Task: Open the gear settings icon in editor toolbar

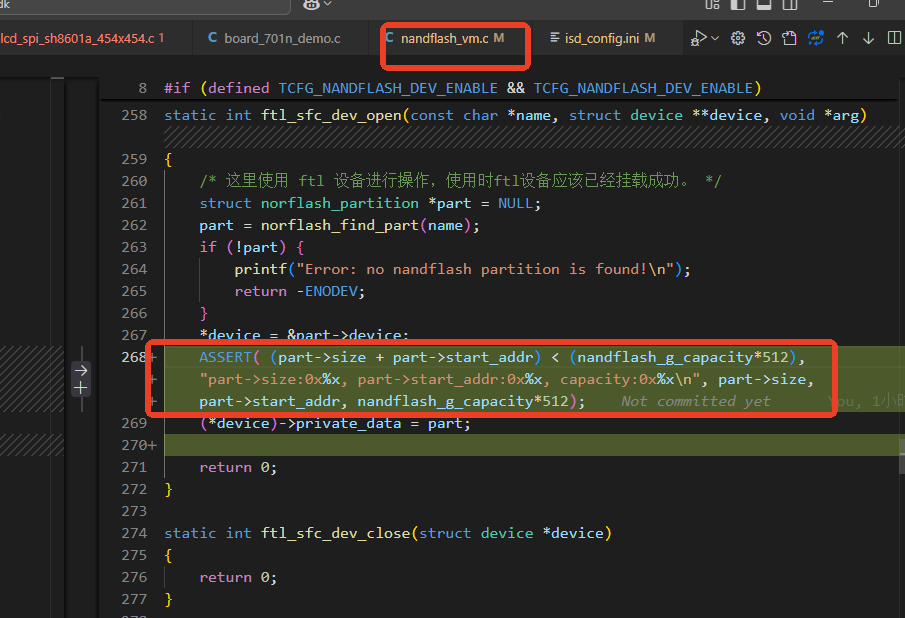Action: tap(738, 39)
